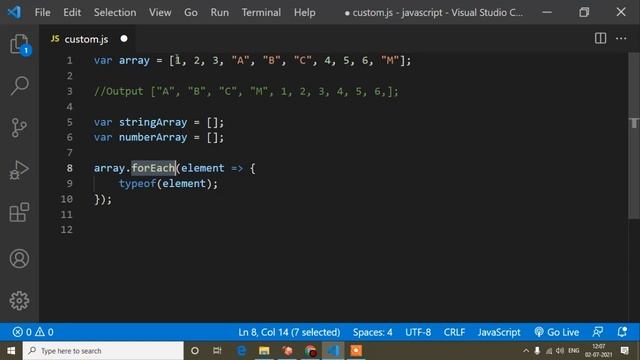Click the ENG language indicator
The height and width of the screenshot is (360, 640).
[x=573, y=351]
